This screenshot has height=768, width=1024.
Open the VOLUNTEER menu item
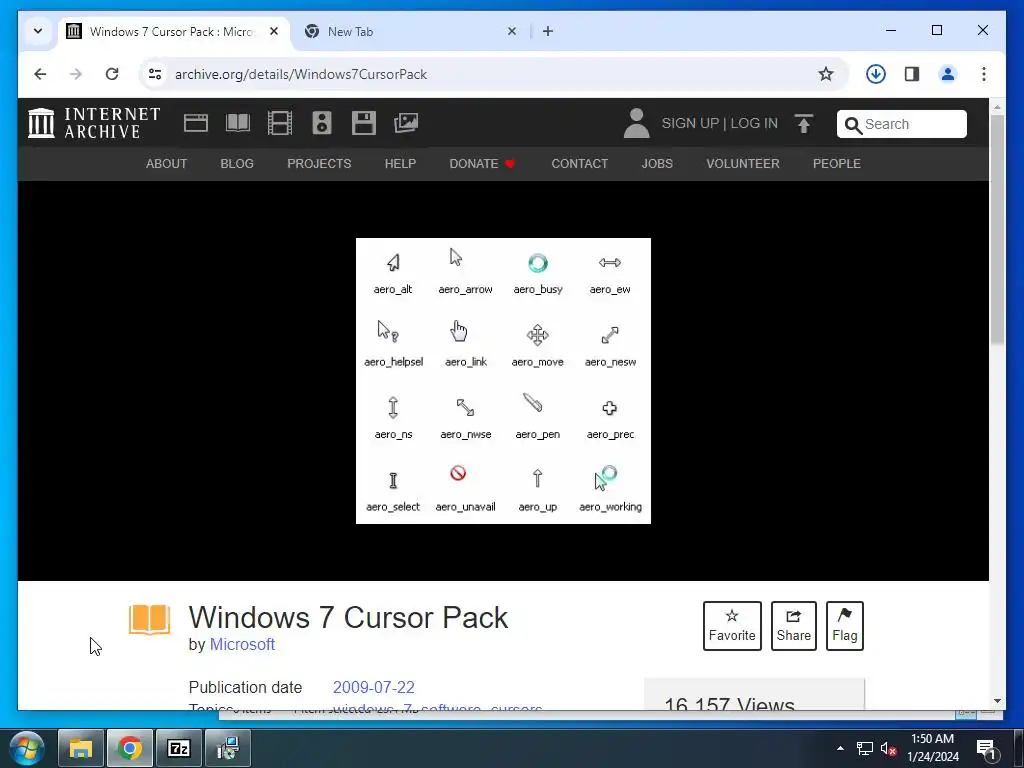743,163
